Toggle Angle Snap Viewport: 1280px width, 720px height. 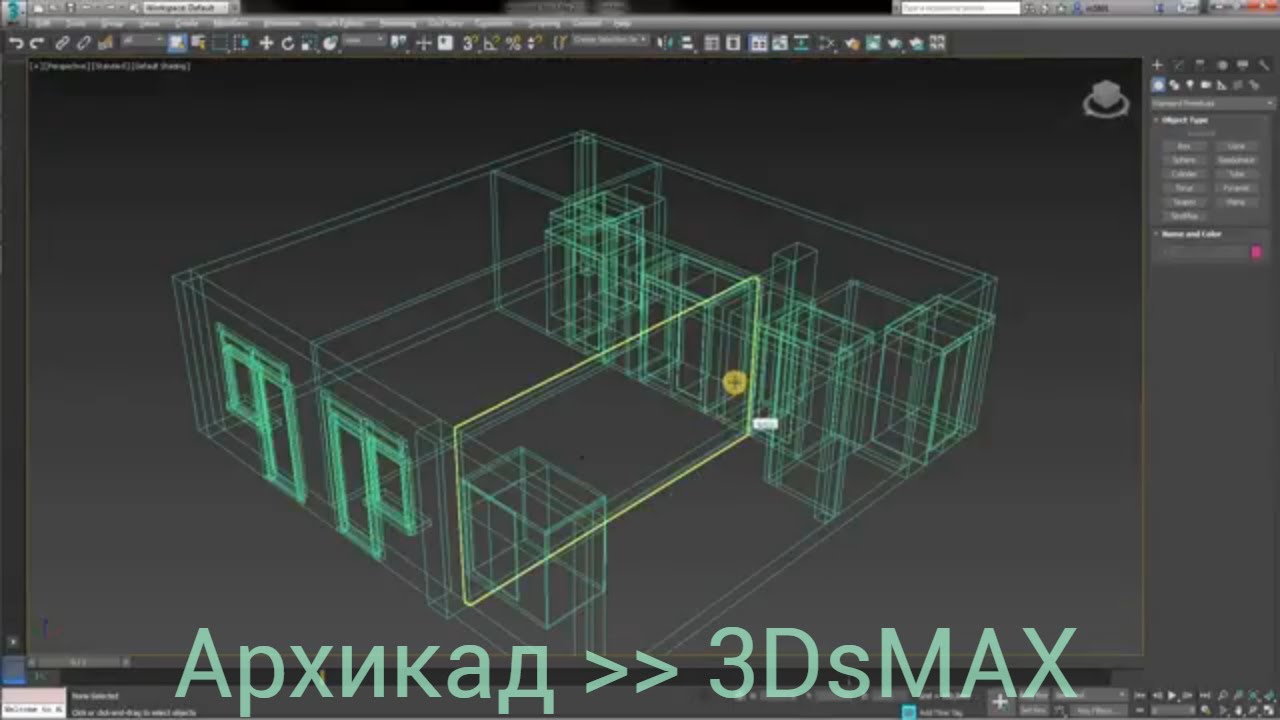coord(492,43)
